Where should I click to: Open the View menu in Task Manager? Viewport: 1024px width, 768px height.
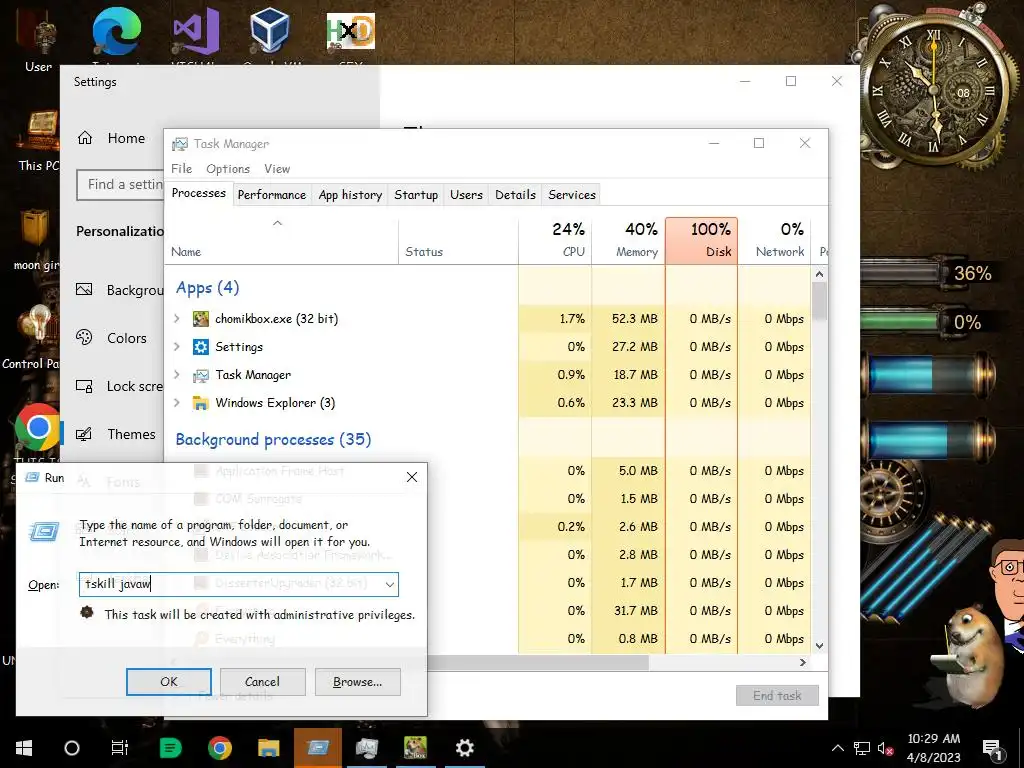click(x=277, y=168)
